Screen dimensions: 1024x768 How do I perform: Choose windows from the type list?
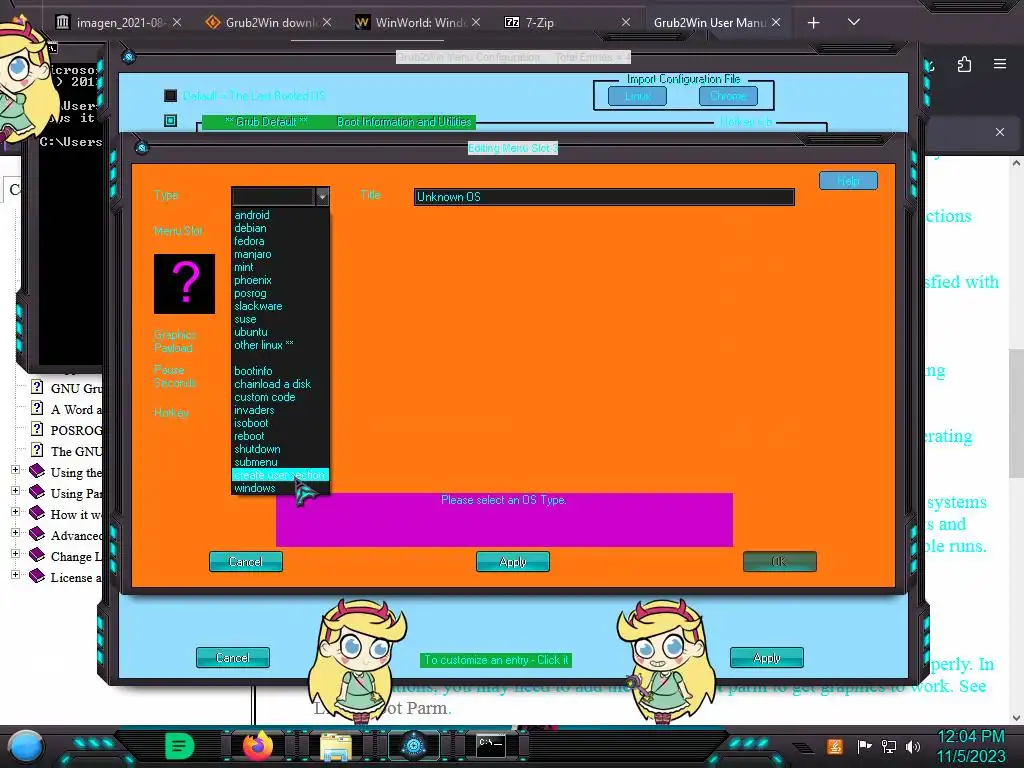(x=255, y=488)
